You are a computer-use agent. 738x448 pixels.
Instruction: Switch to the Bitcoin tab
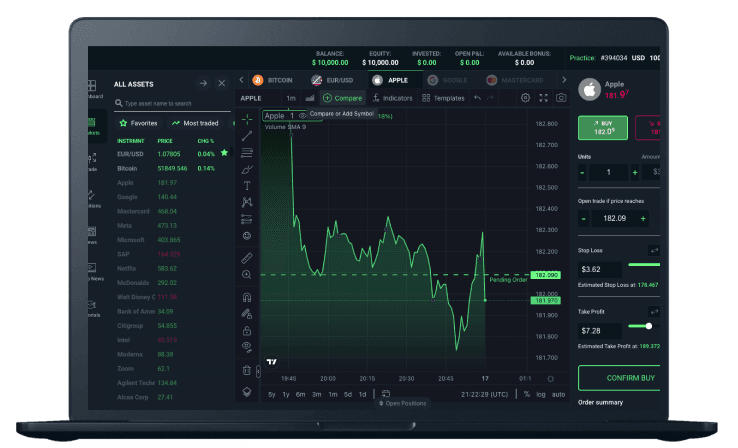273,80
